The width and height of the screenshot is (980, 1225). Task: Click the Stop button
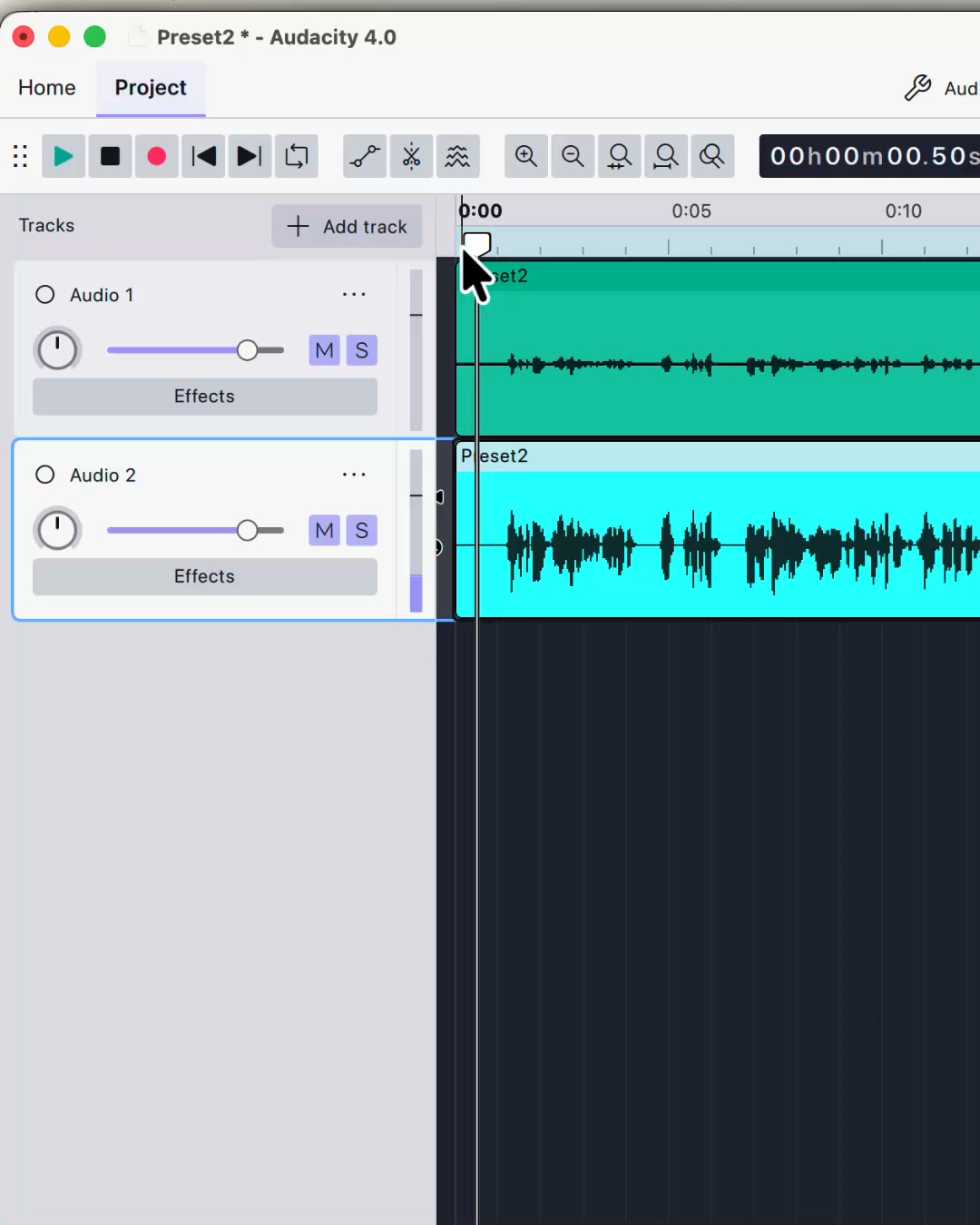coord(110,156)
